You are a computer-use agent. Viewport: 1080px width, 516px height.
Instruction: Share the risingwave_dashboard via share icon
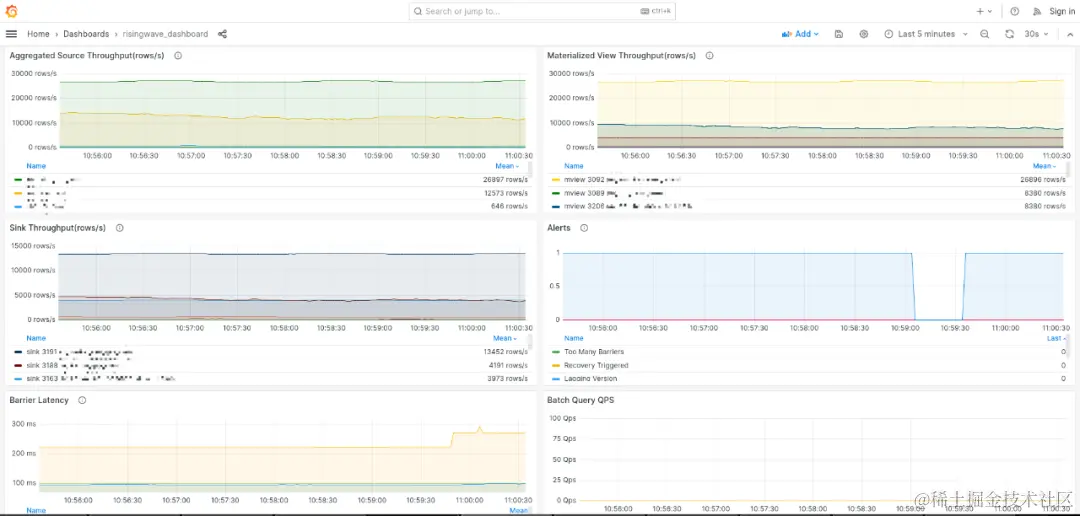[222, 34]
